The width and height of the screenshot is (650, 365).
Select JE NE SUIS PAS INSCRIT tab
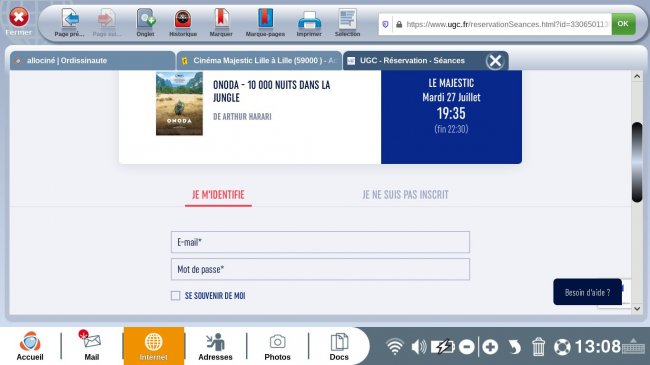pyautogui.click(x=405, y=195)
